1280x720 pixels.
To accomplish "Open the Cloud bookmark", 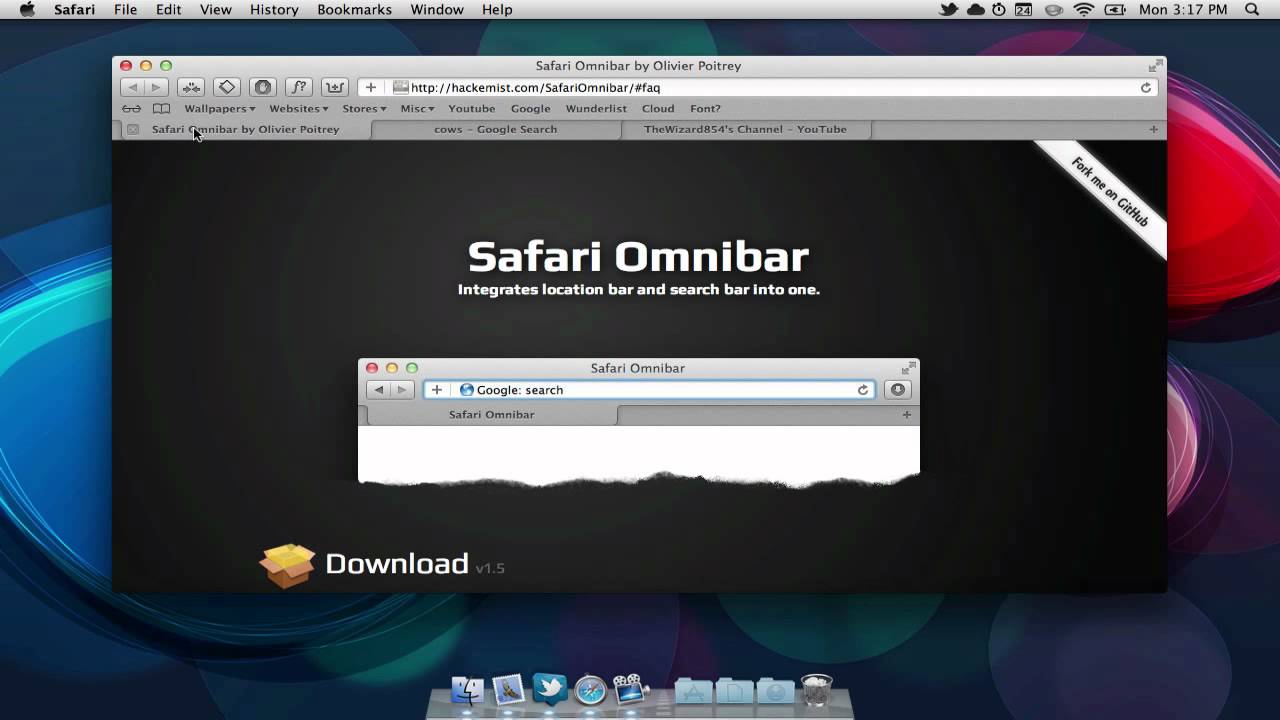I will click(x=658, y=108).
